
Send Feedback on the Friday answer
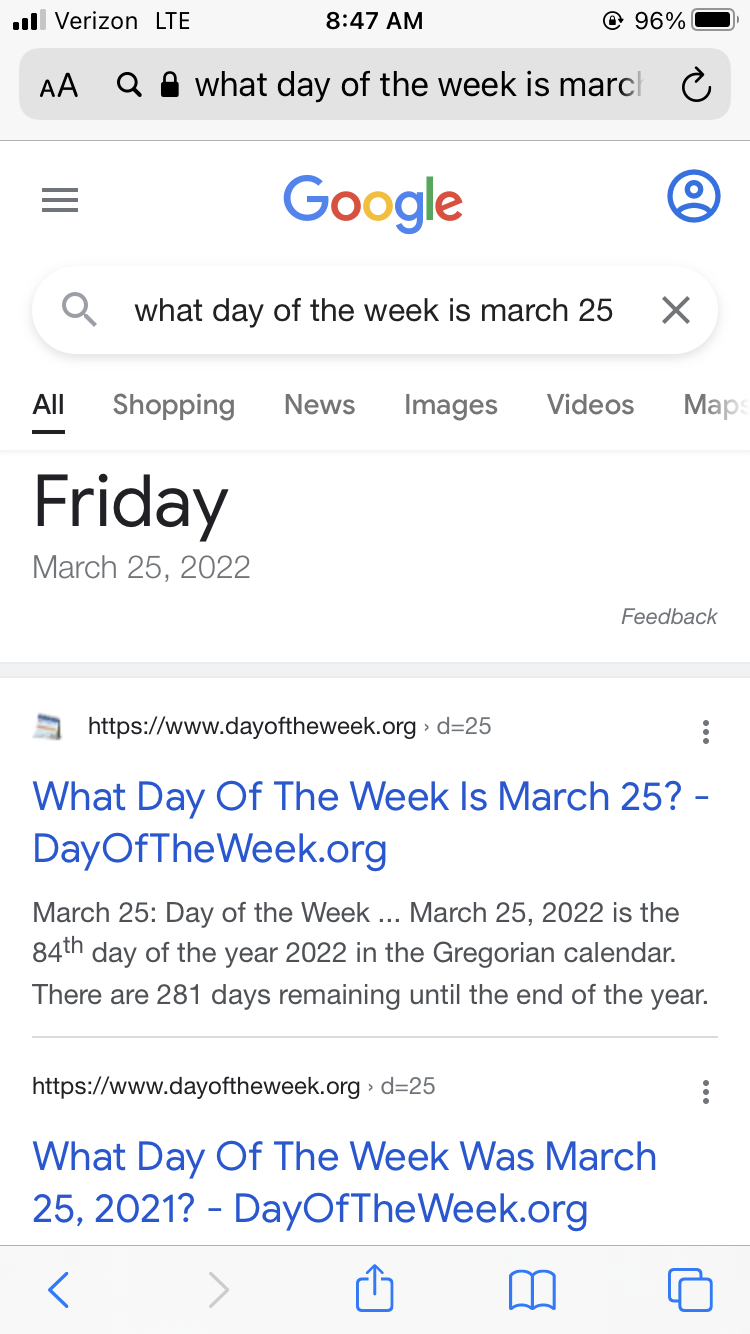[669, 616]
